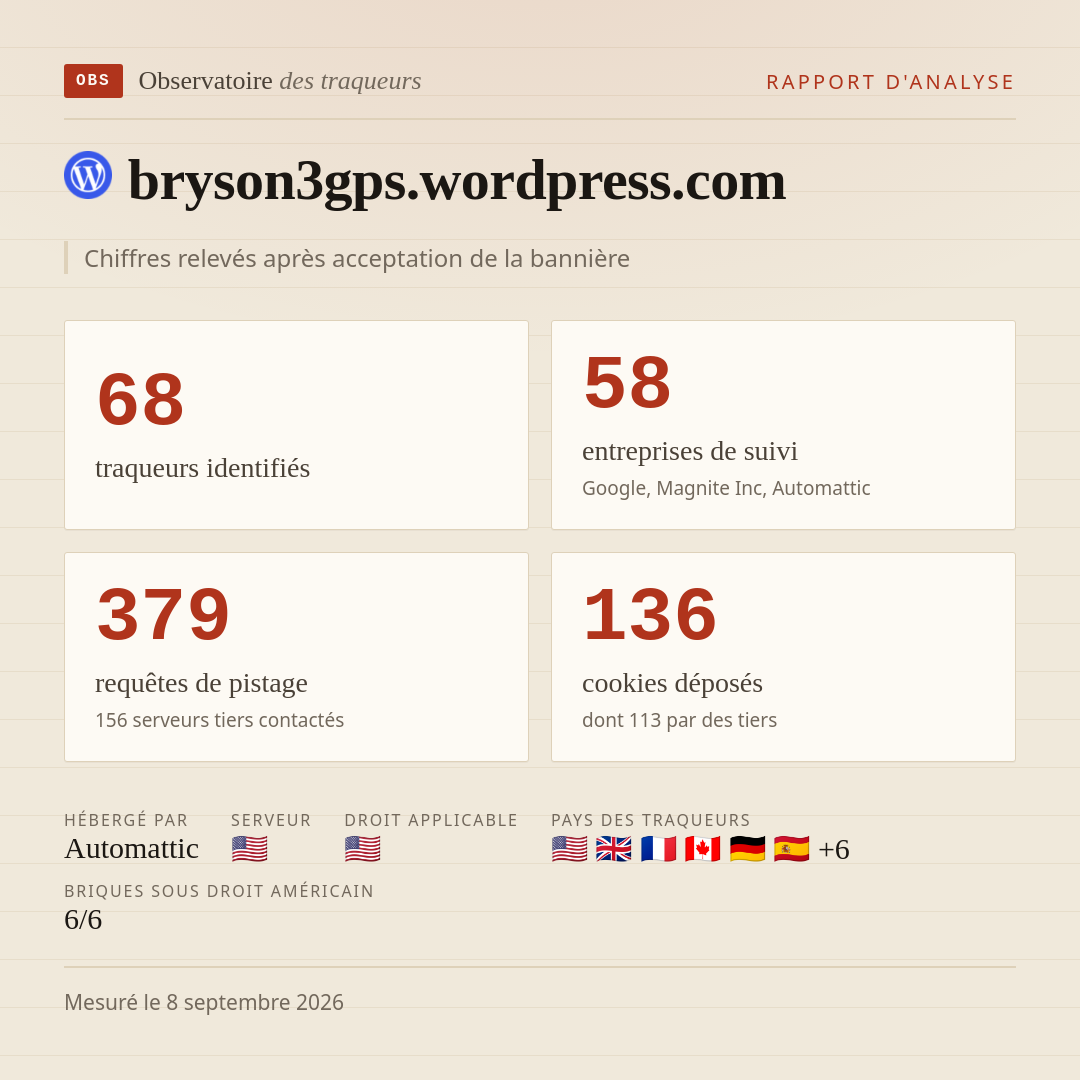
Task: Click the US flag under Droit applicable
Action: (362, 849)
